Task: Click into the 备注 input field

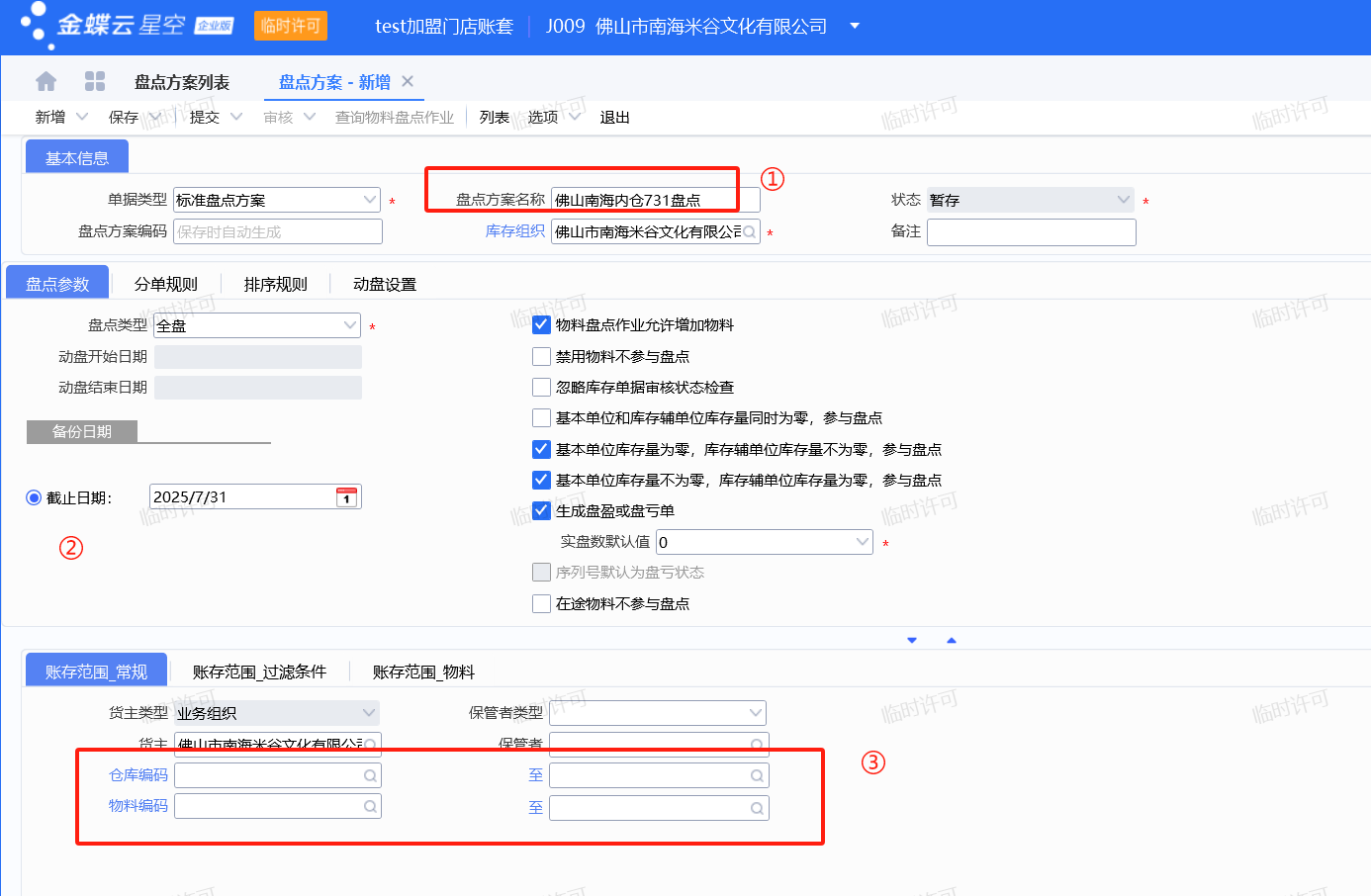Action: [x=1031, y=232]
